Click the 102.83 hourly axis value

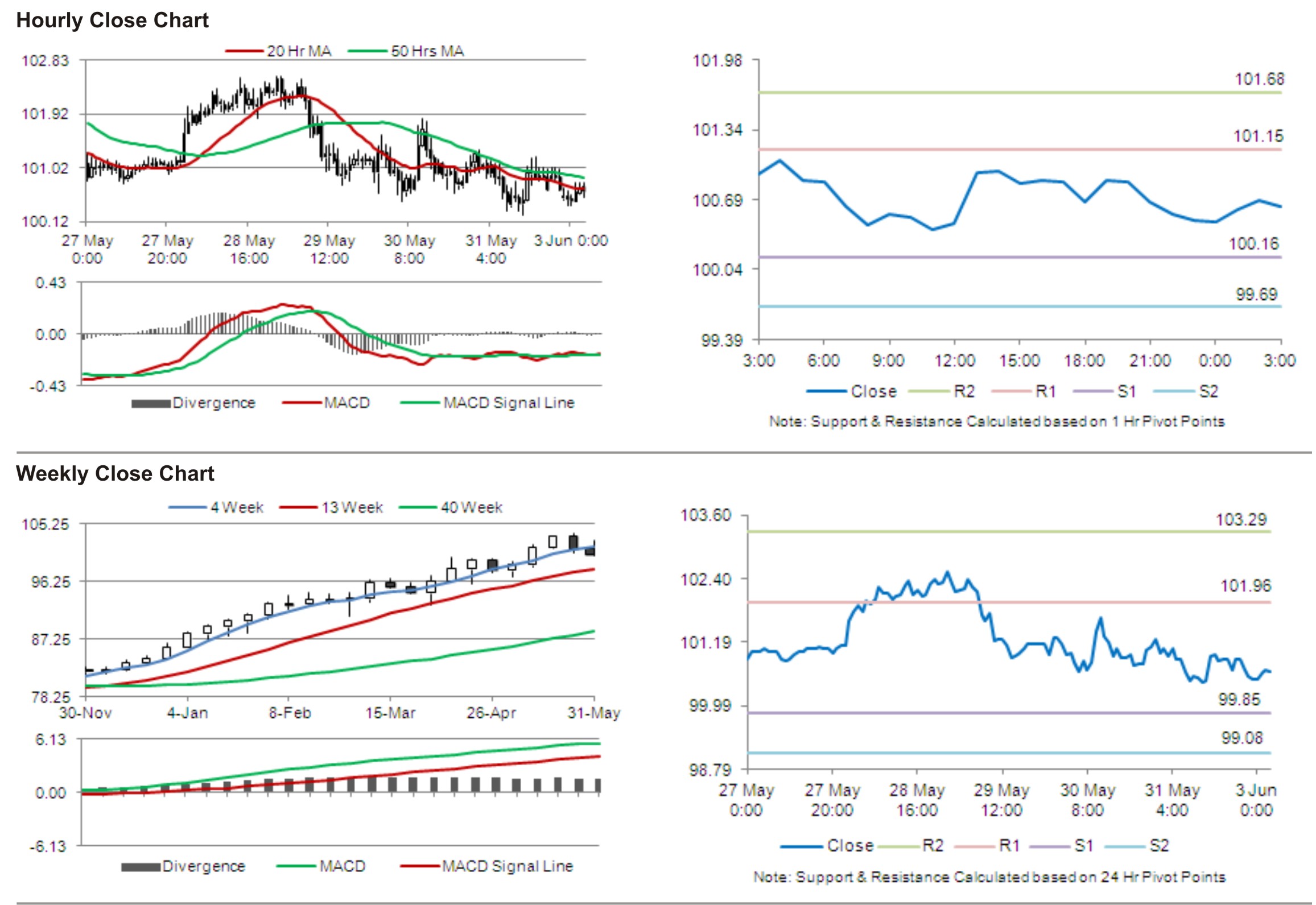click(45, 60)
